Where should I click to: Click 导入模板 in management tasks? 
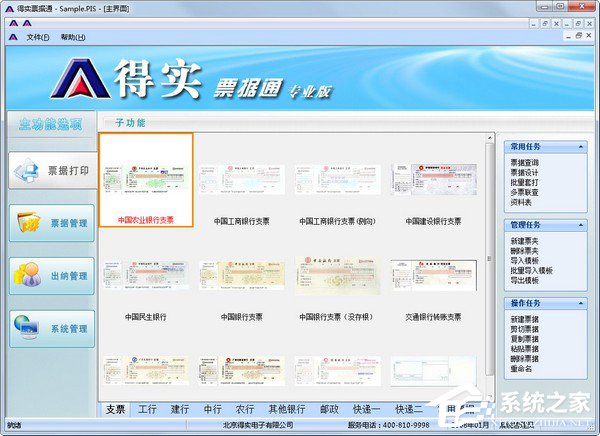tap(524, 261)
